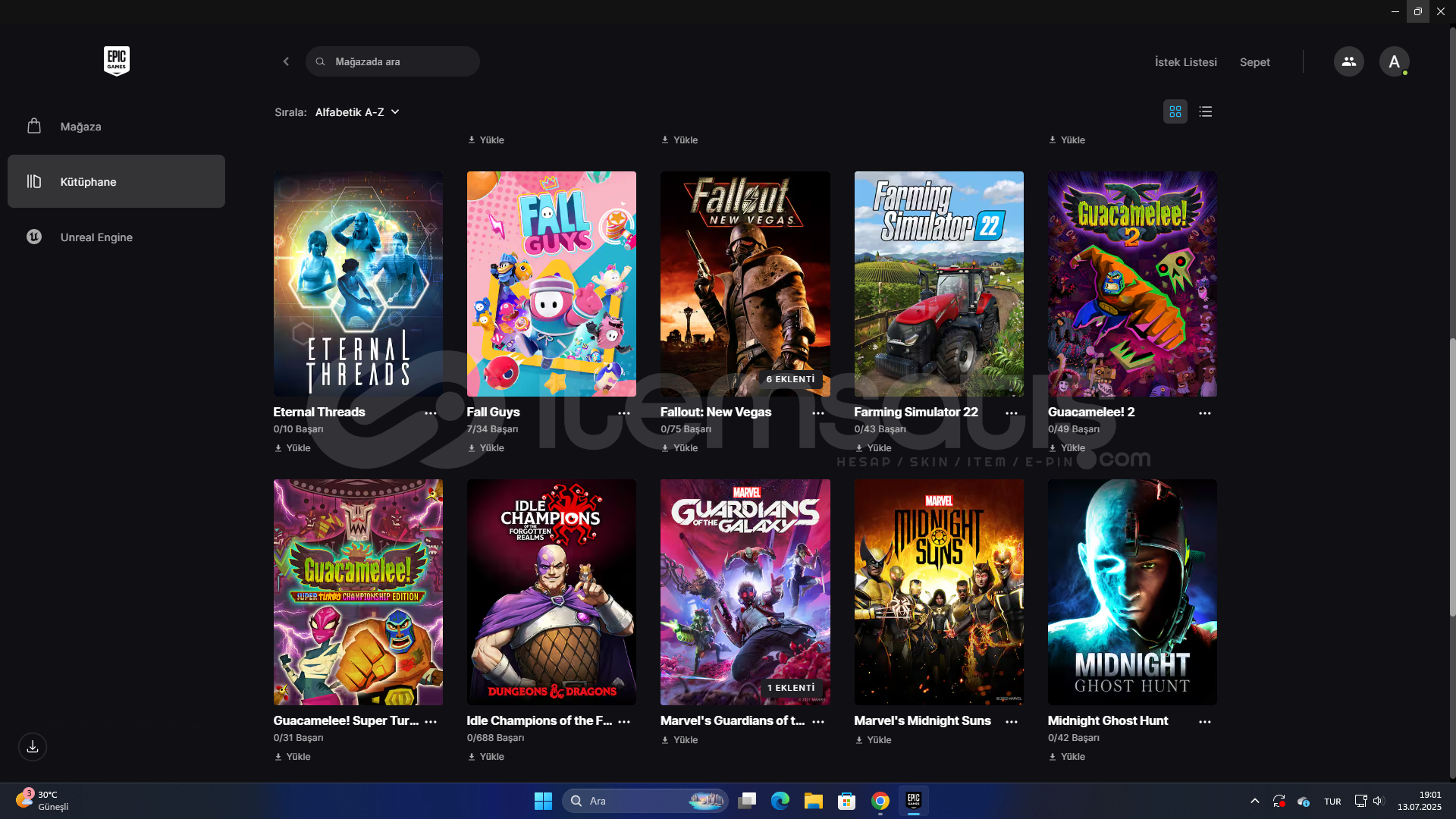Install Farming Simulator 22 via Yükle
1456x819 pixels.
pyautogui.click(x=873, y=448)
